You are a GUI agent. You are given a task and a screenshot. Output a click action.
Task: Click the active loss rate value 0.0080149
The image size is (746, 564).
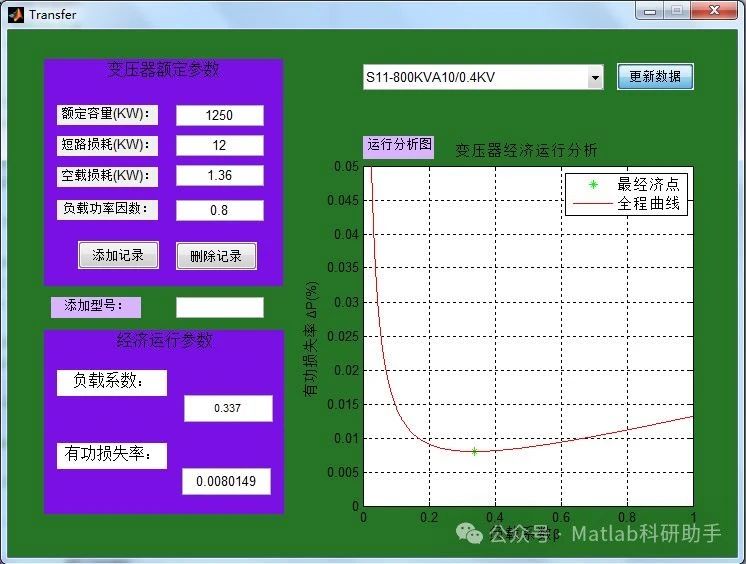226,481
